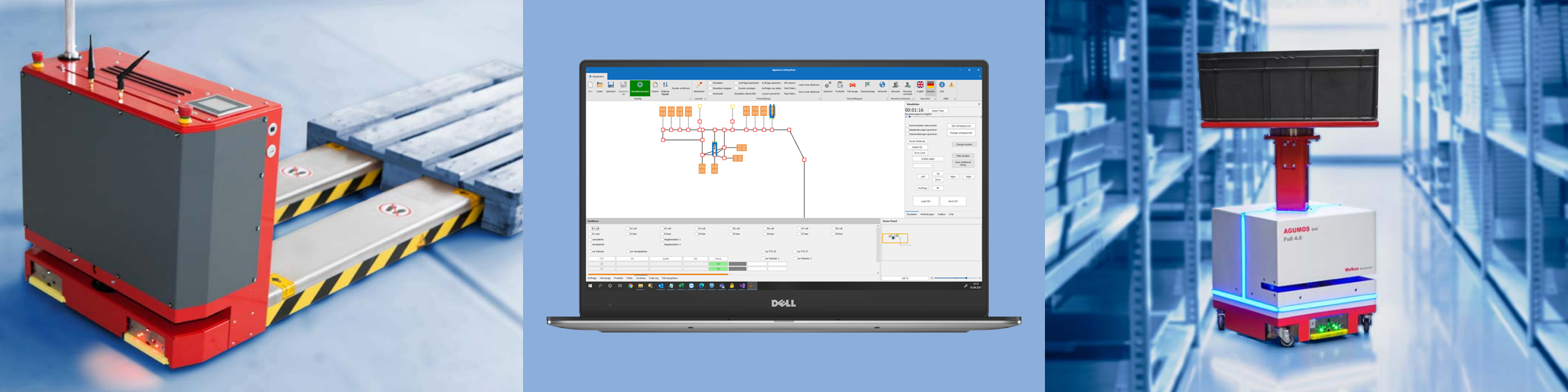Click the Change location button

pos(964,144)
